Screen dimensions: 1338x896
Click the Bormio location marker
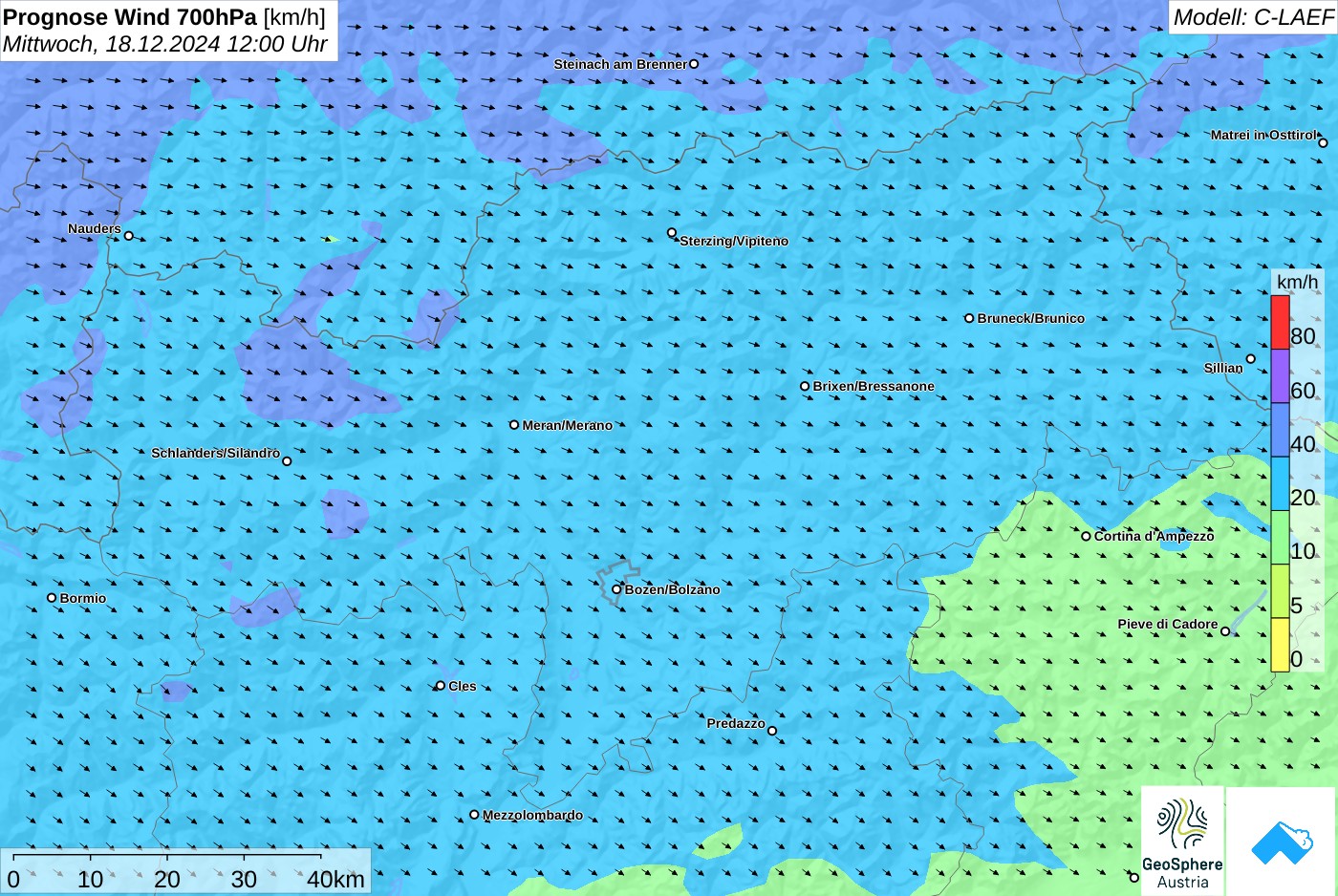[52, 598]
